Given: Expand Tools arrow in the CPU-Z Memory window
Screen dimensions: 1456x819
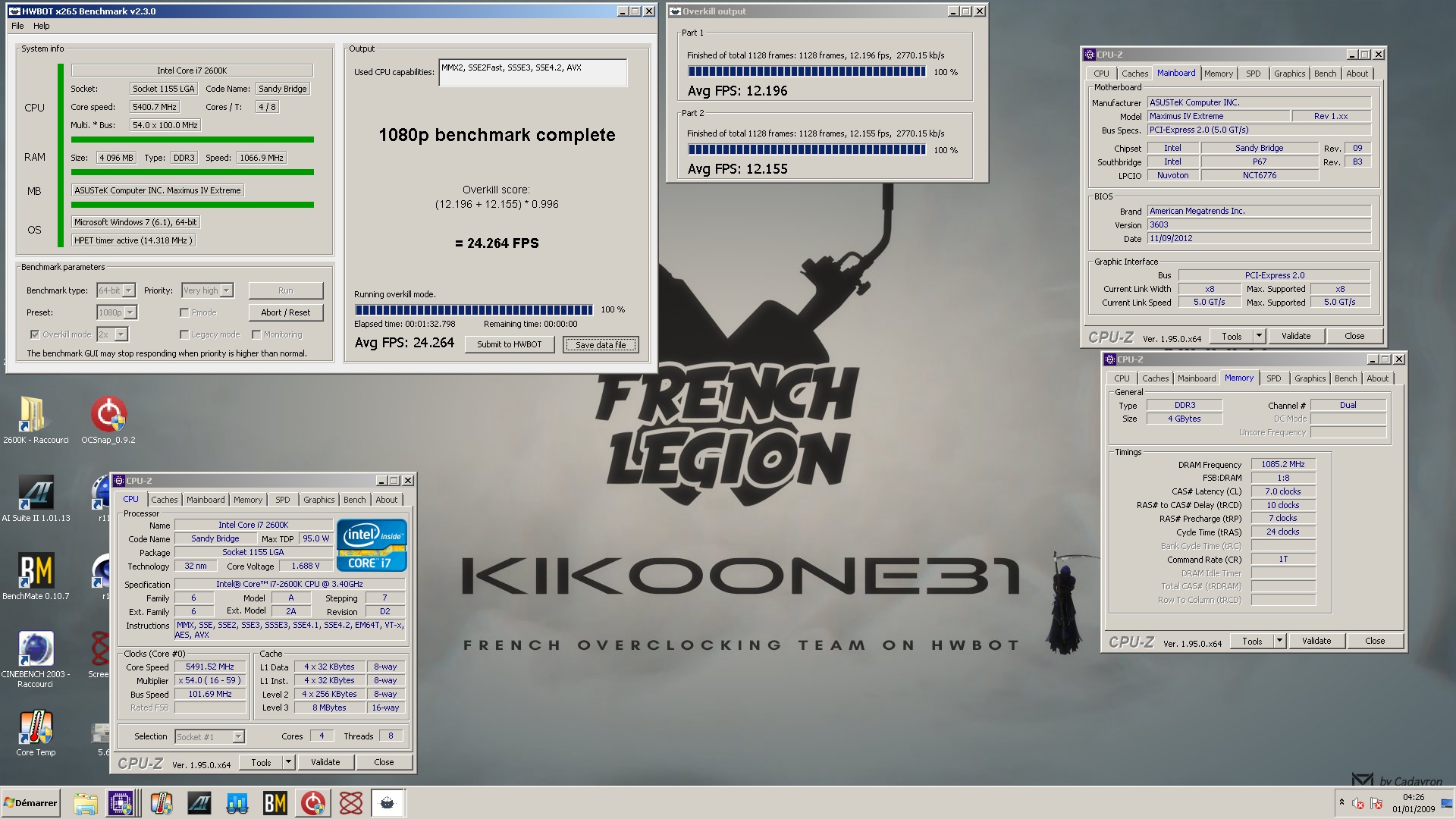Looking at the screenshot, I should 1279,641.
